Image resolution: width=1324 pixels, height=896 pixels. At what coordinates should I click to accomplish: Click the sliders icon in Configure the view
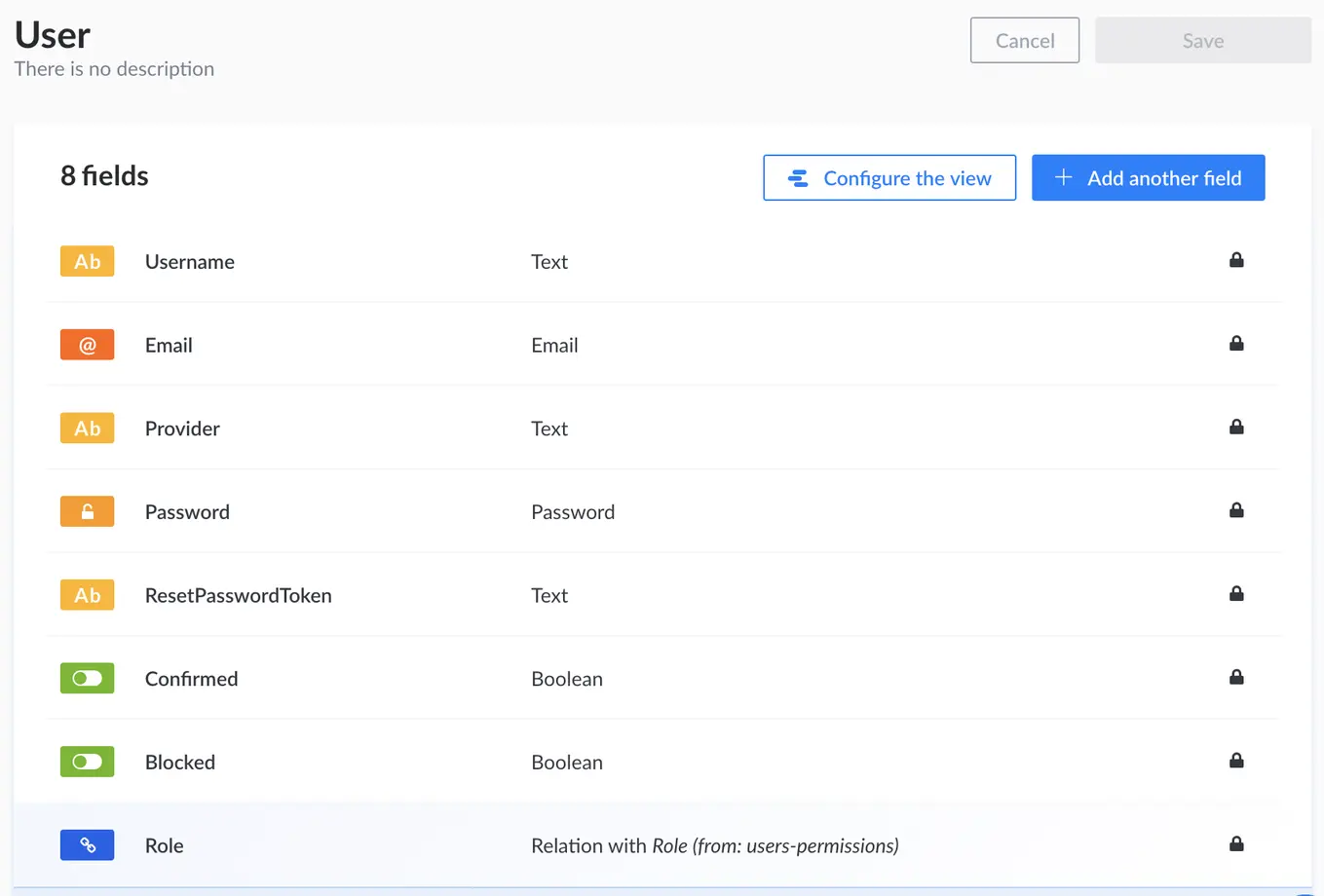pos(798,178)
